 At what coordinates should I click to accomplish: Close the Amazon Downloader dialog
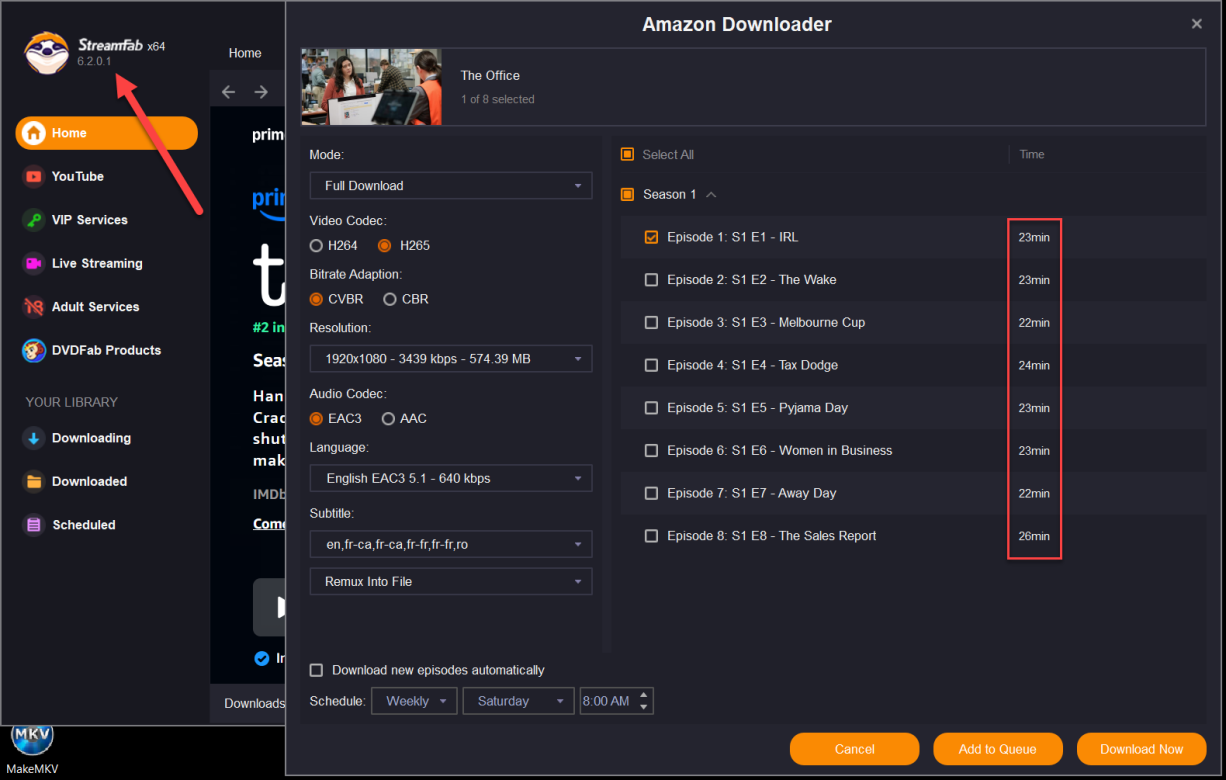tap(1196, 24)
